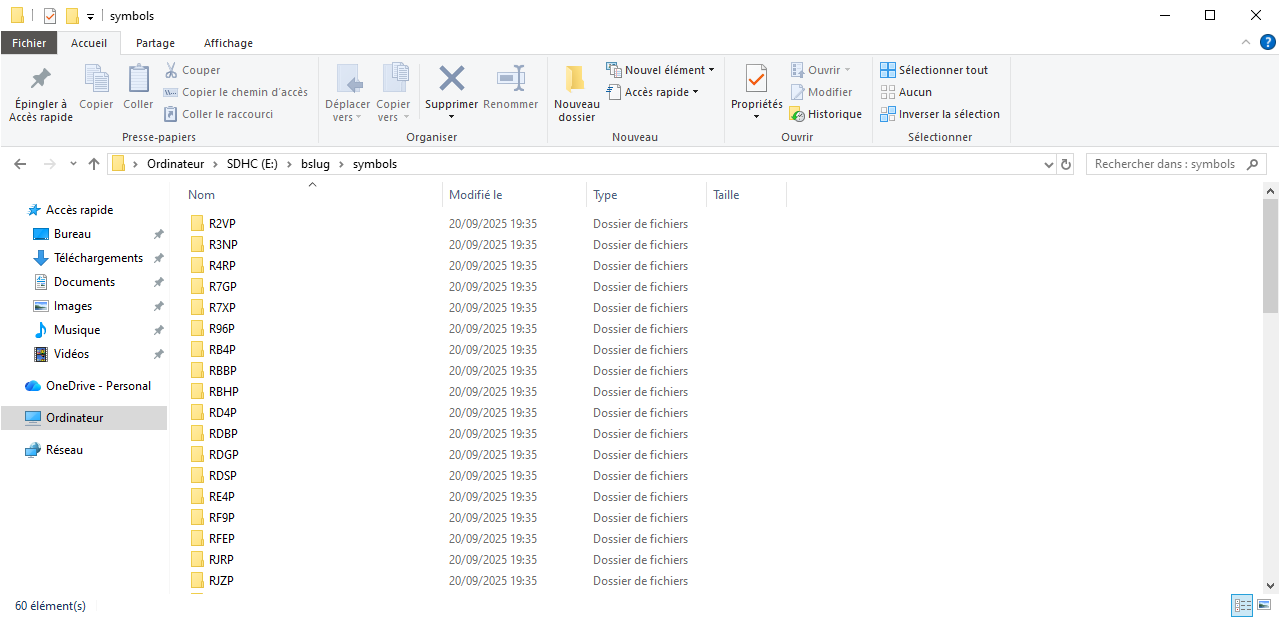
Task: Go back with the left arrow
Action: pyautogui.click(x=21, y=164)
